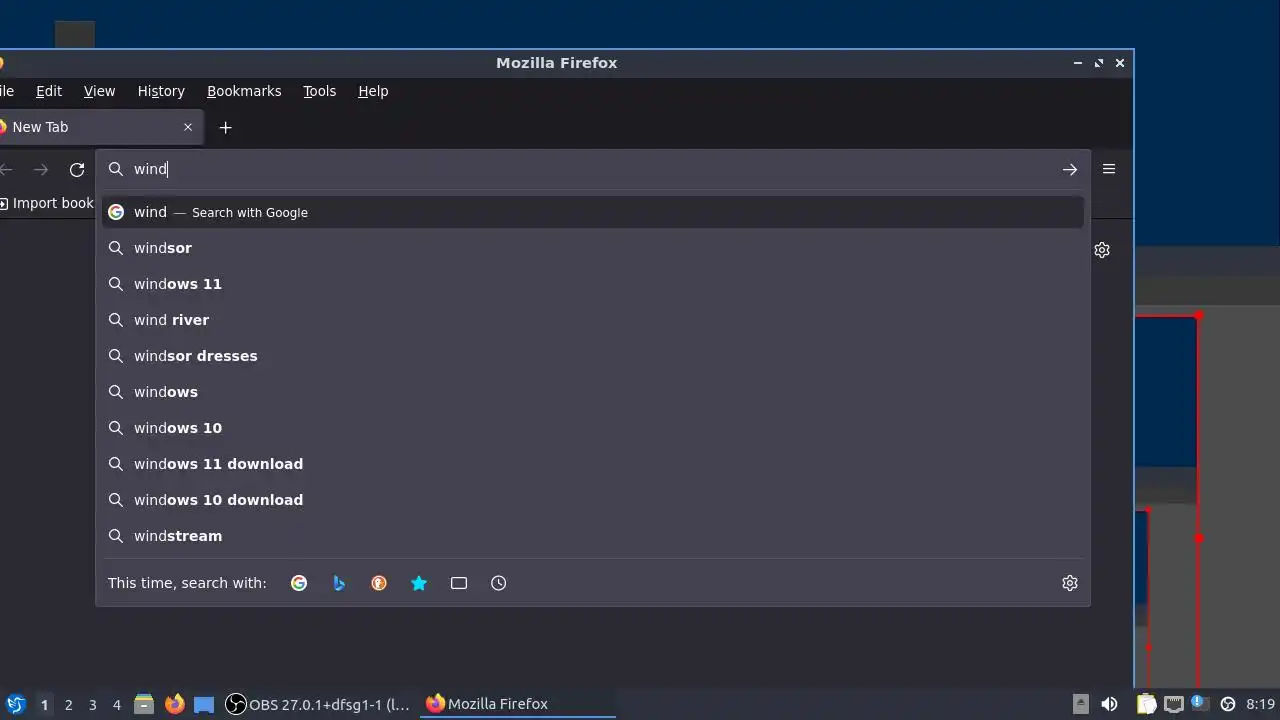Viewport: 1280px width, 720px height.
Task: Open the Tools menu
Action: pyautogui.click(x=320, y=91)
